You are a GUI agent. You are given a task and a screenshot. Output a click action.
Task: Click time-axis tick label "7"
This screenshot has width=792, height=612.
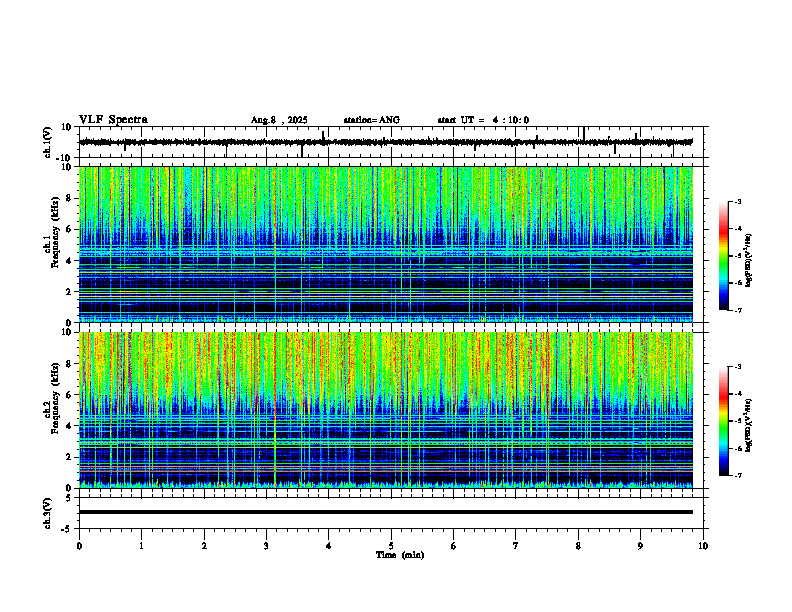pos(516,546)
